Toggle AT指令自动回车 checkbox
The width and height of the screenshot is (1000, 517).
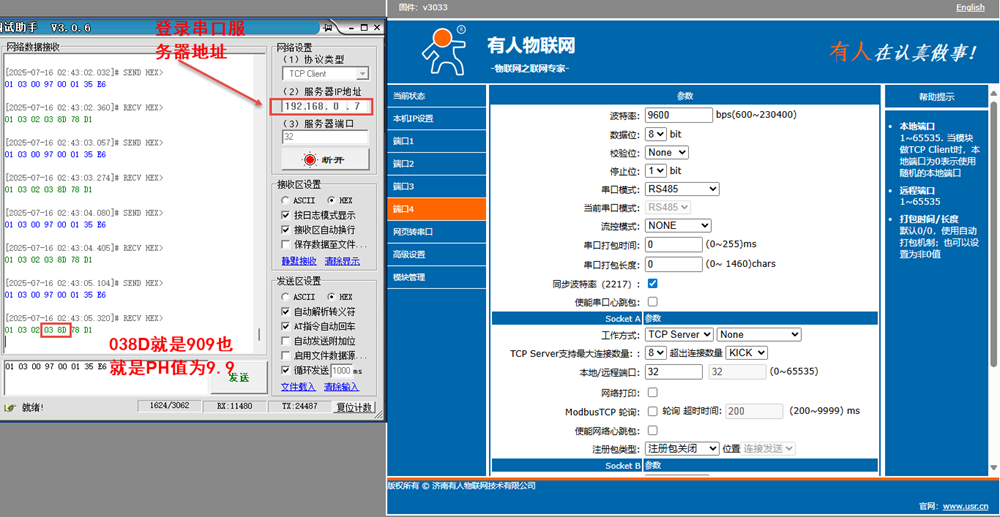[286, 326]
